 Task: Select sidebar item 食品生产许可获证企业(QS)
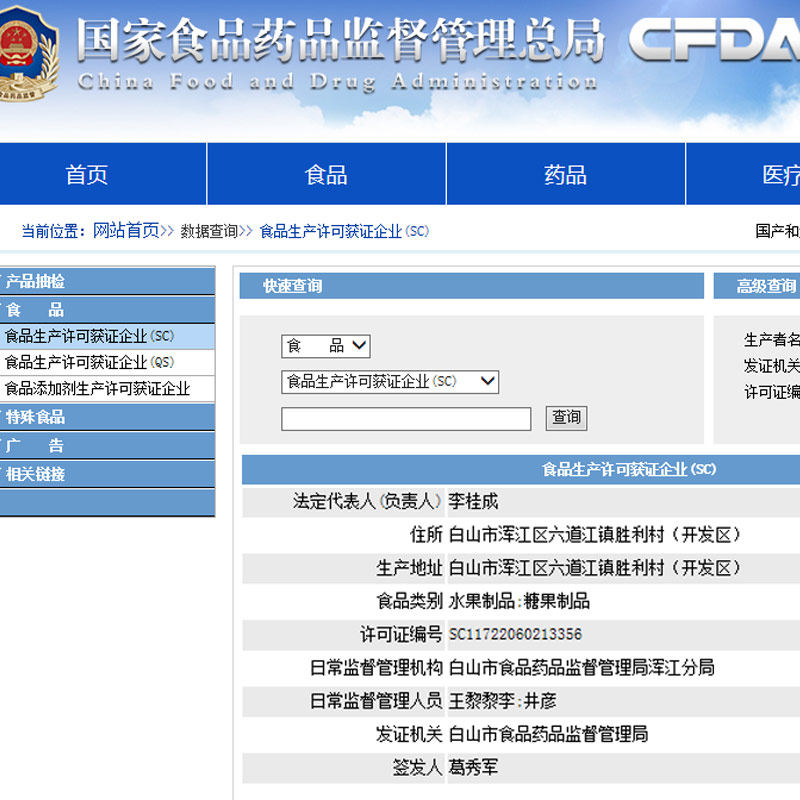107,363
